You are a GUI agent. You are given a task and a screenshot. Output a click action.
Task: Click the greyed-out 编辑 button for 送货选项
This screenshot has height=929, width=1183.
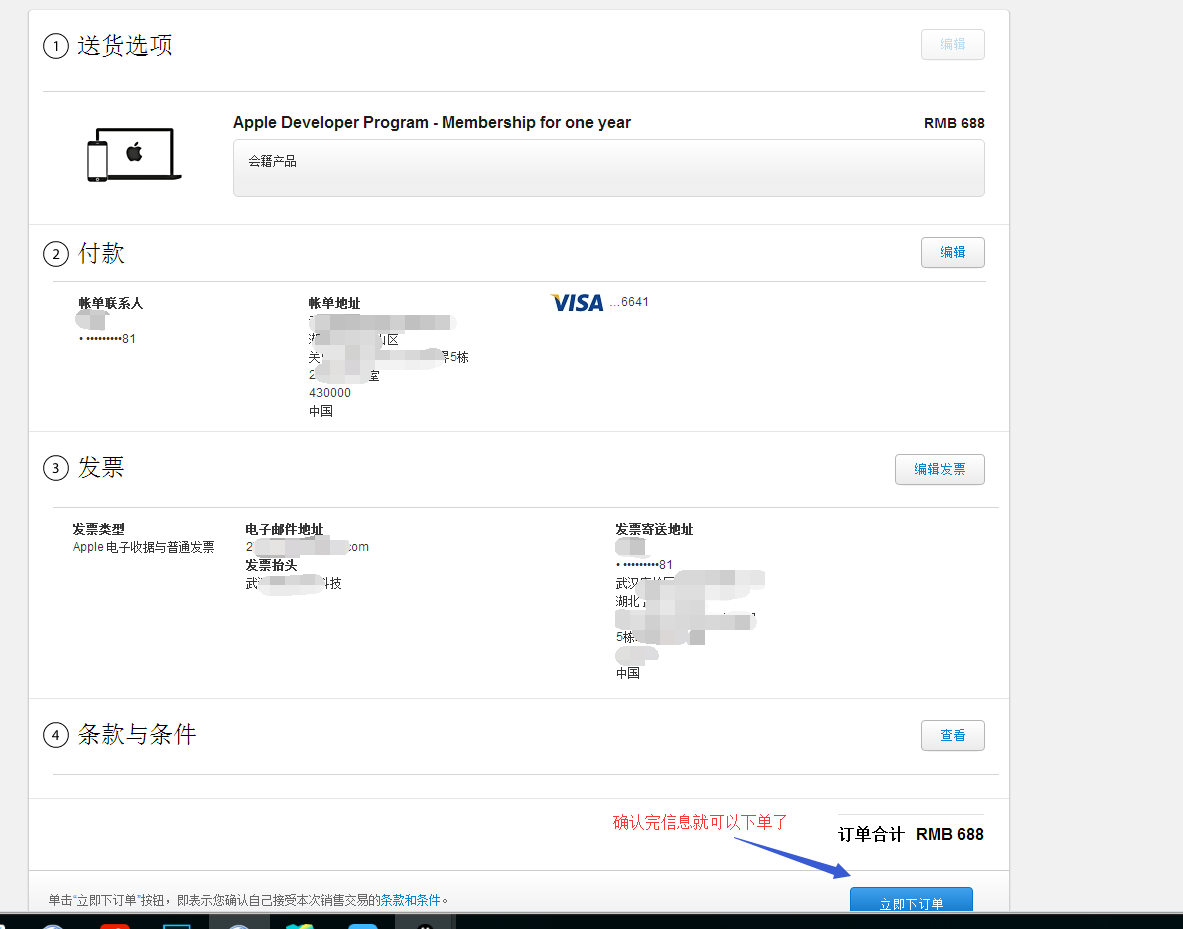coord(952,45)
